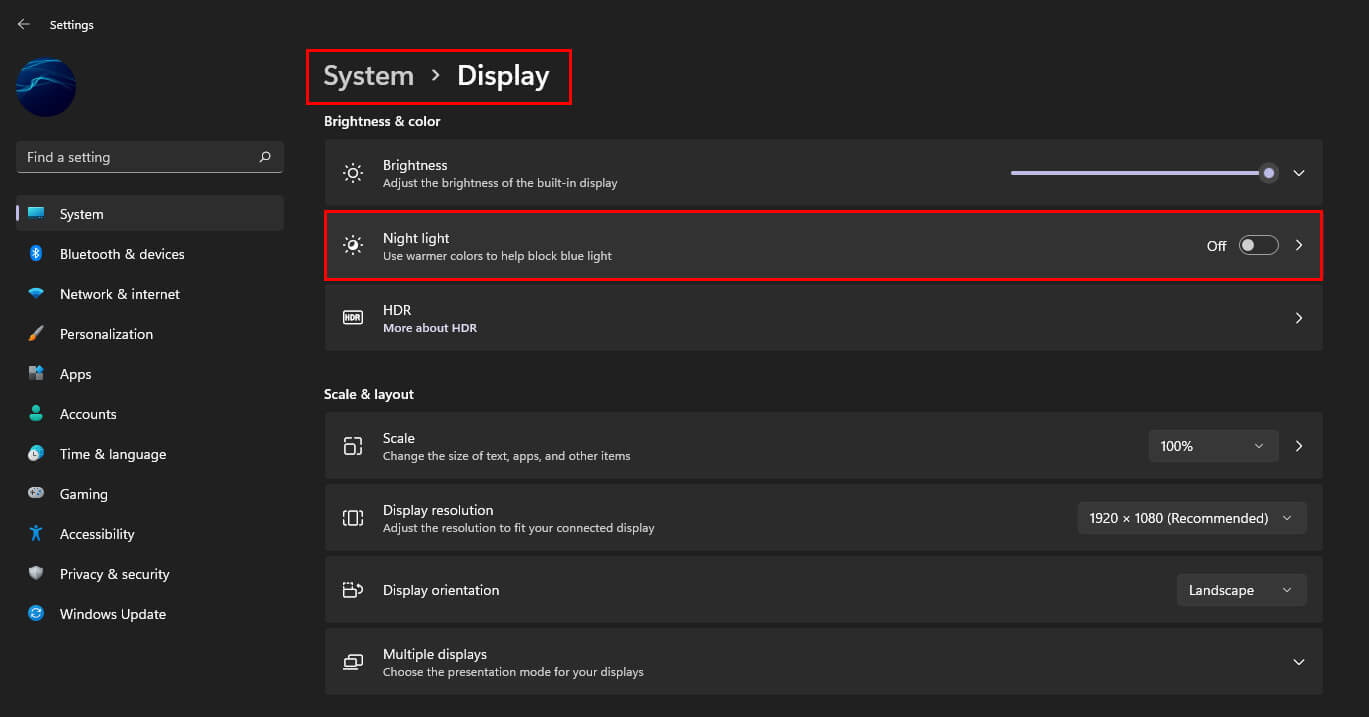The image size is (1369, 717).
Task: Open Gaming settings
Action: pyautogui.click(x=150, y=494)
